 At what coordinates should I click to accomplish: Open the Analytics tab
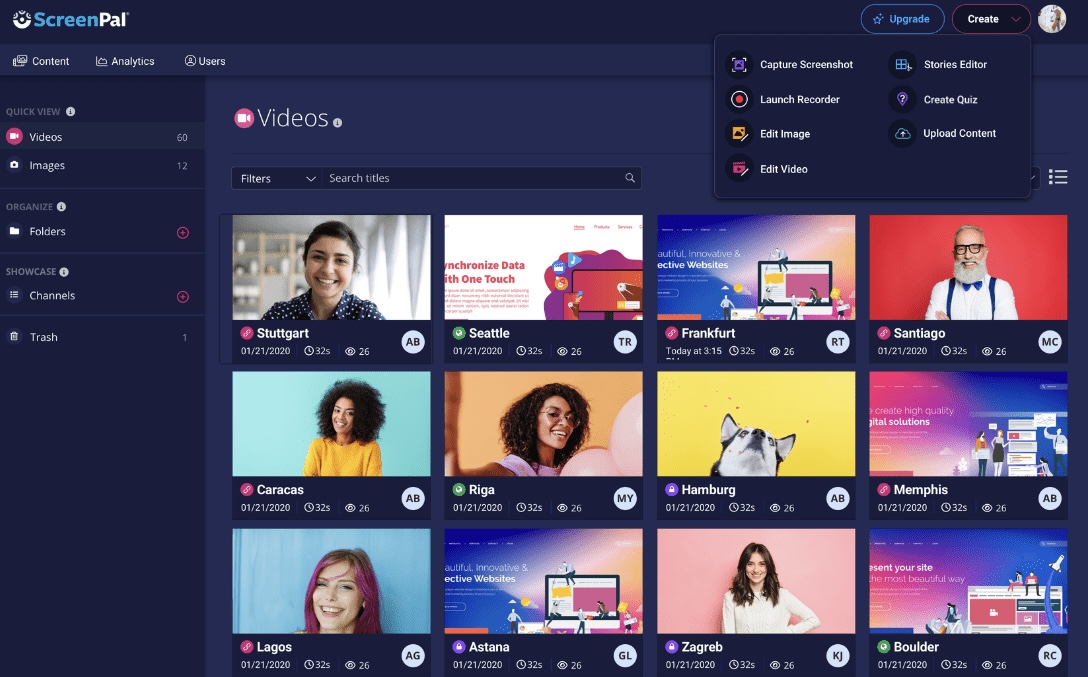coord(125,61)
